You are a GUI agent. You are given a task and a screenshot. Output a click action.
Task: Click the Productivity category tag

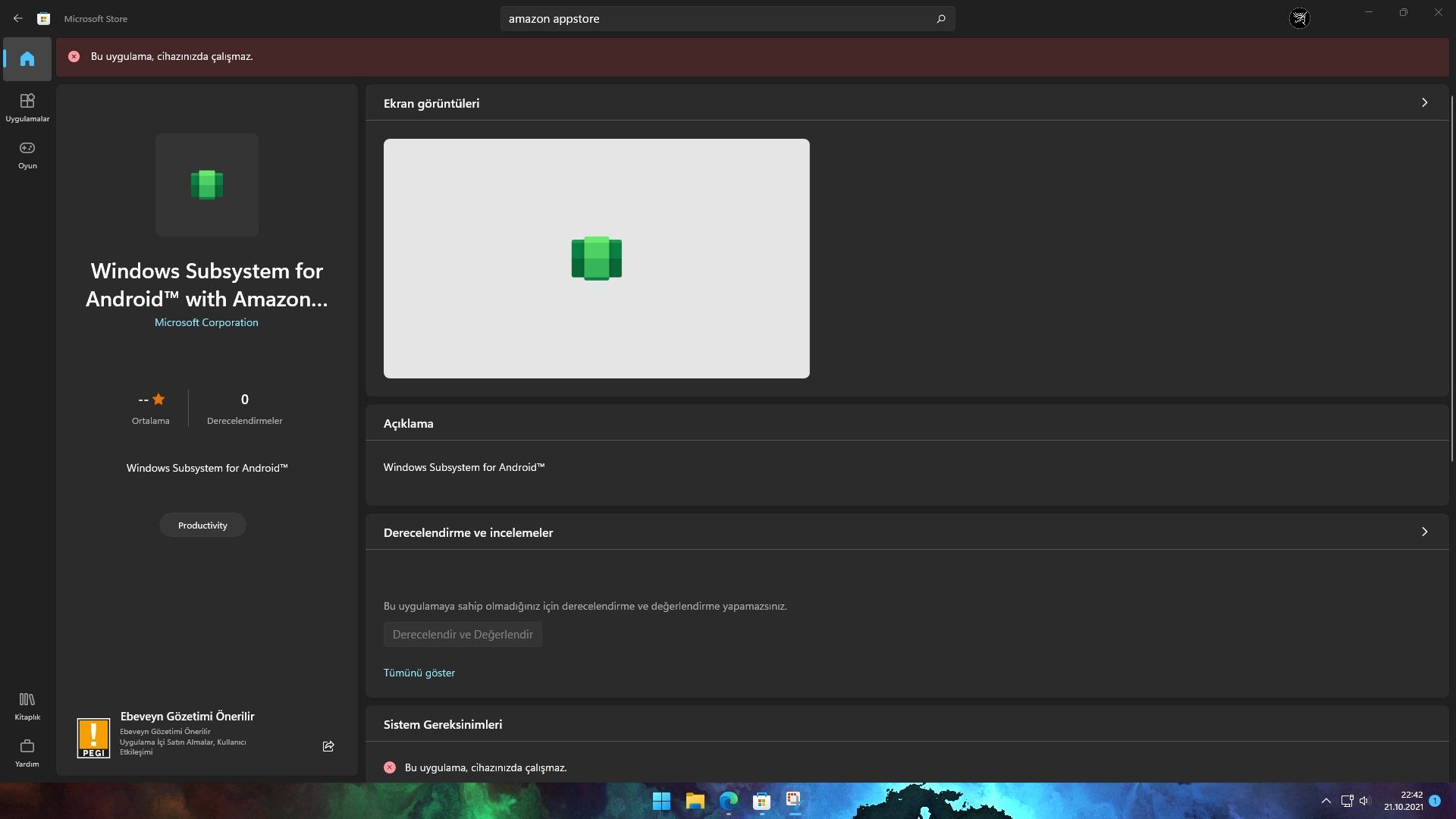202,525
